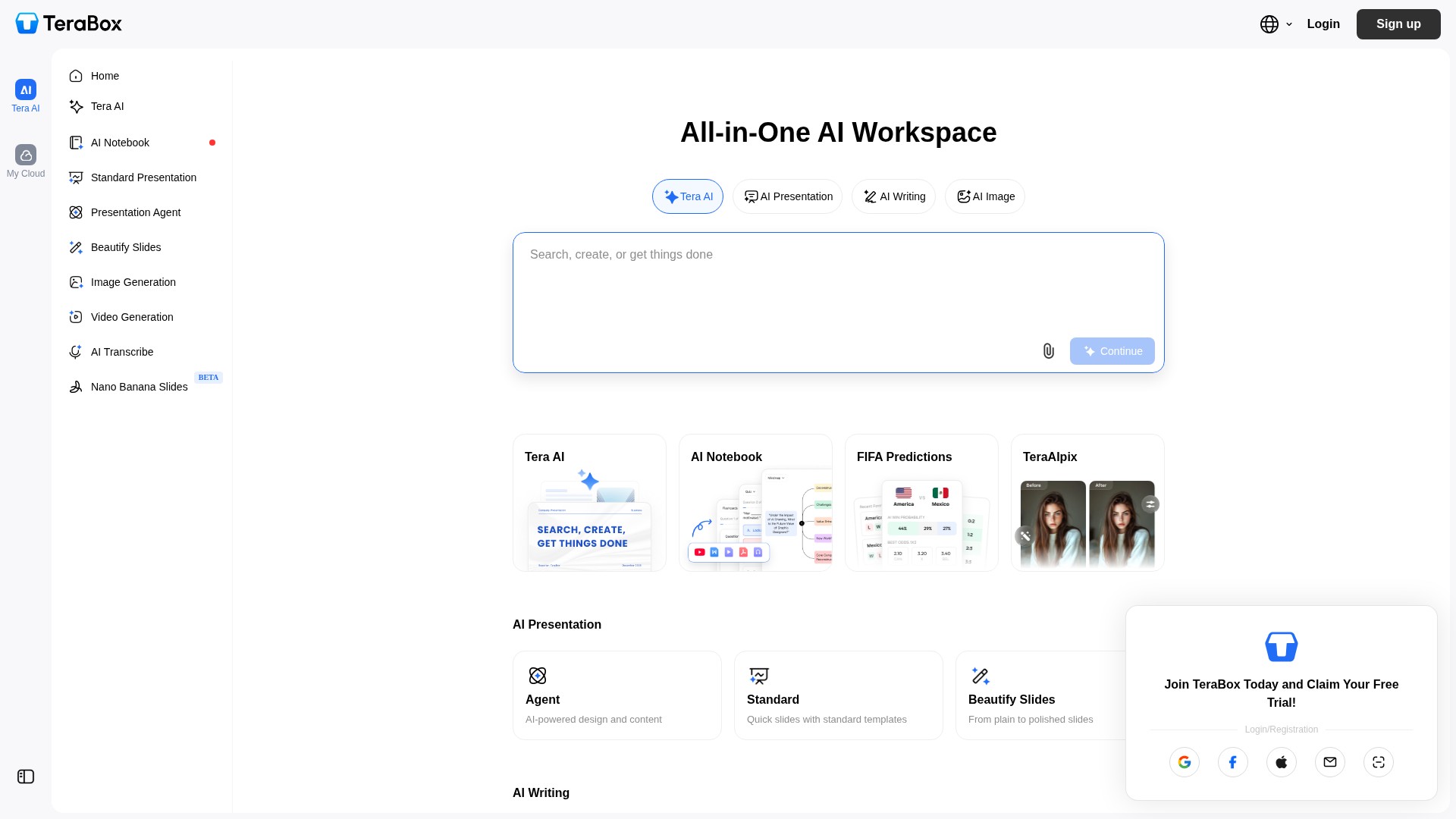Click the Beautify Slides wand icon in sidebar
Viewport: 1456px width, 819px height.
pyautogui.click(x=76, y=247)
